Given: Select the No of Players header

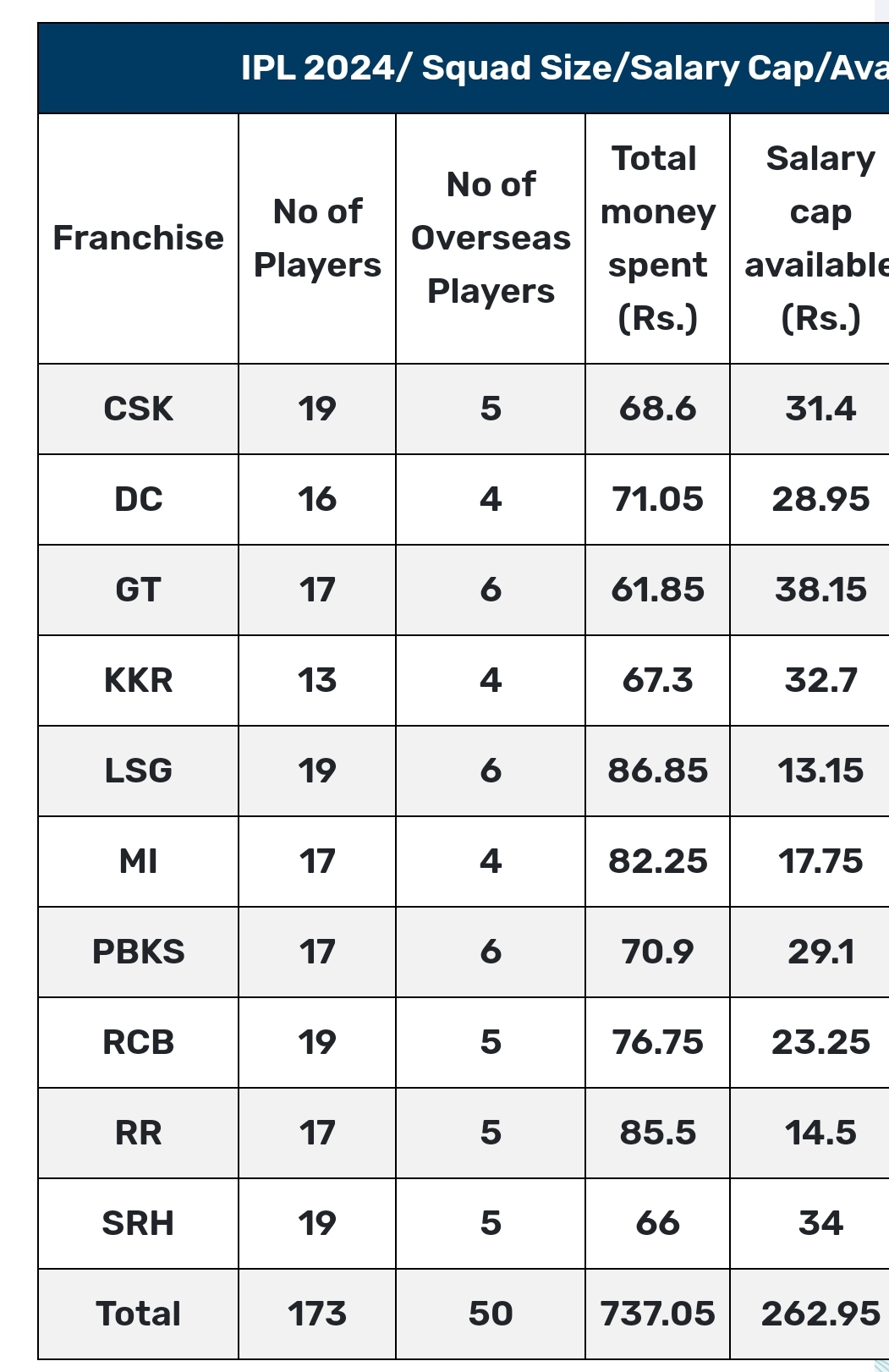Looking at the screenshot, I should click(317, 239).
